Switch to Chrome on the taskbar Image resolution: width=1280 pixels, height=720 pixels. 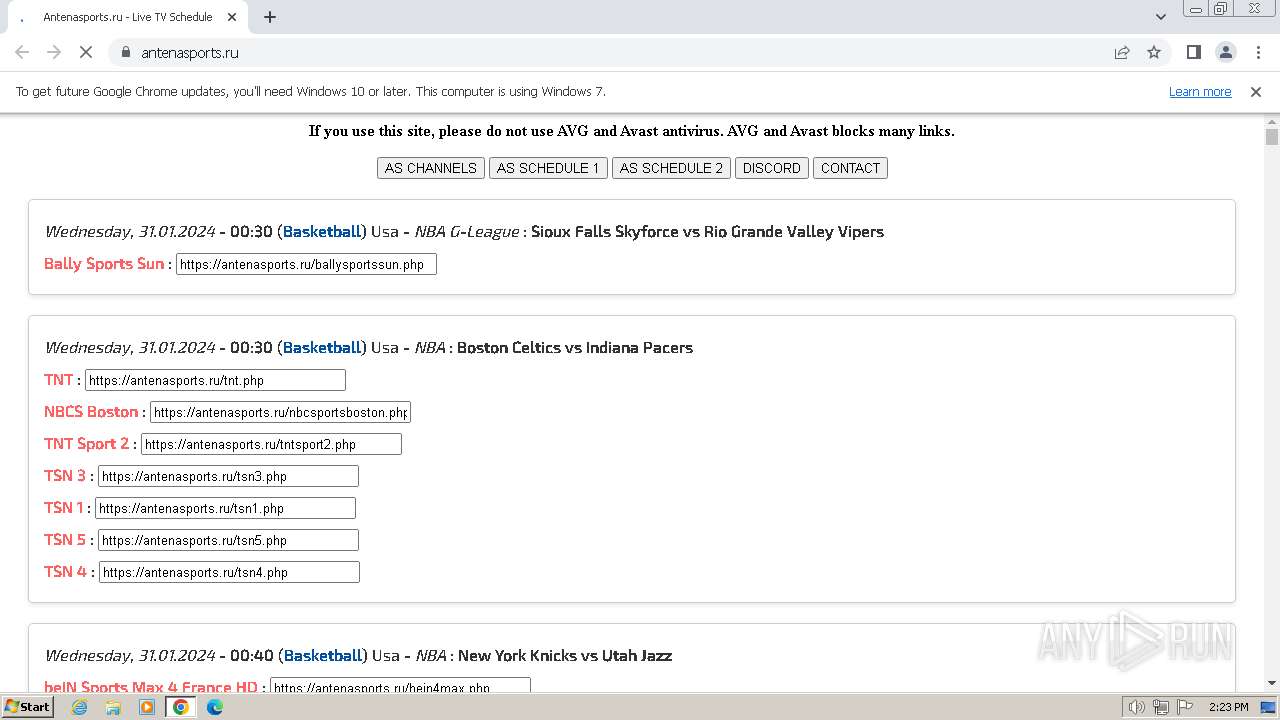pyautogui.click(x=181, y=707)
